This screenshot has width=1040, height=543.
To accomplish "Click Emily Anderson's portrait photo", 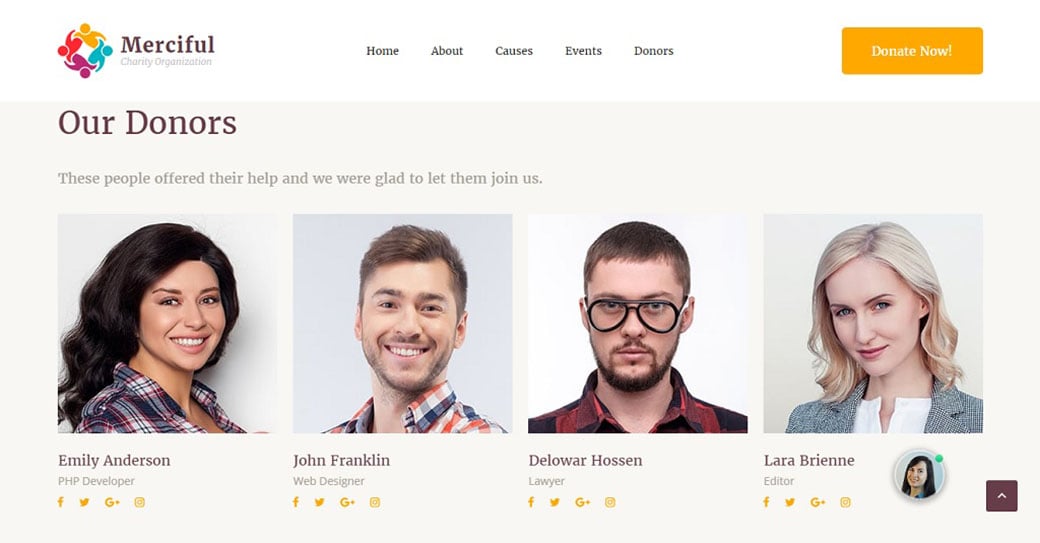I will pyautogui.click(x=168, y=324).
